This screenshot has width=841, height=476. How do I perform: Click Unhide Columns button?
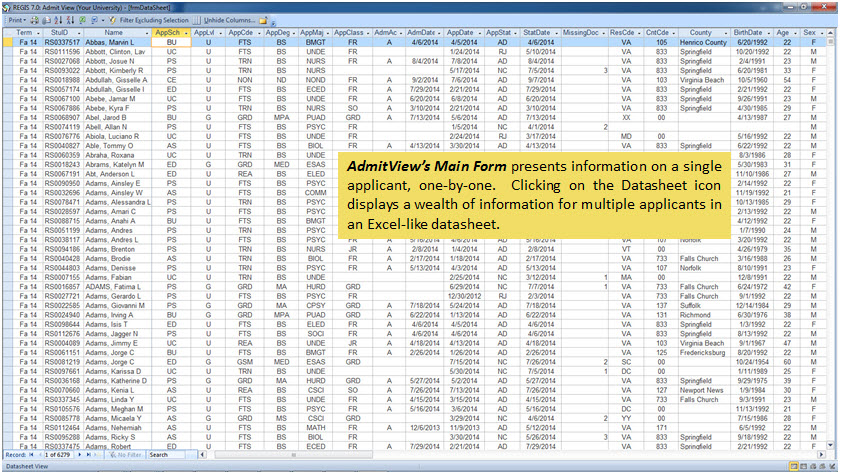point(225,20)
